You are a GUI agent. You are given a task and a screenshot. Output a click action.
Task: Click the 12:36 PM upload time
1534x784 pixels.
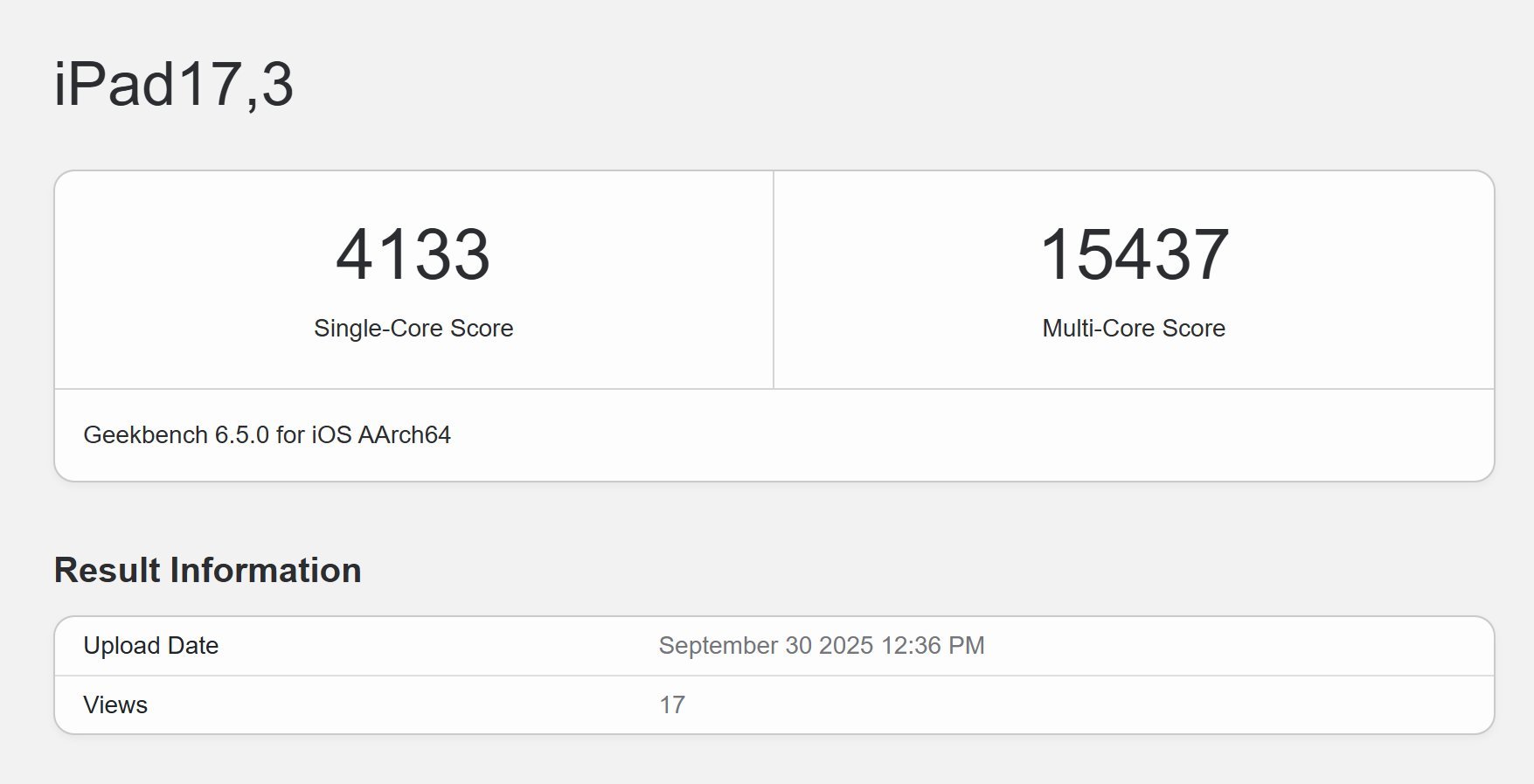pyautogui.click(x=933, y=646)
